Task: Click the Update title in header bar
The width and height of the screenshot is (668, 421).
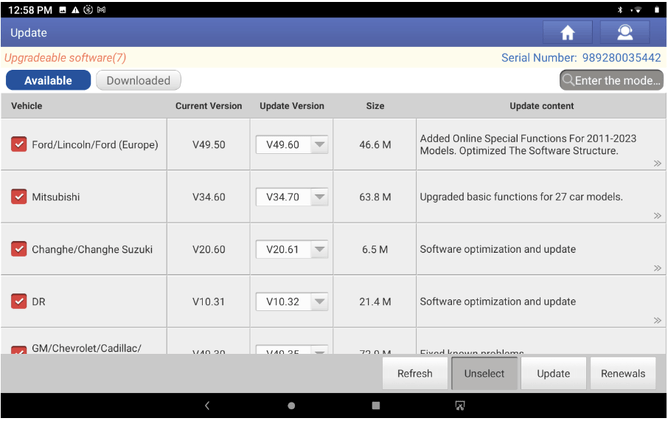Action: [x=29, y=33]
